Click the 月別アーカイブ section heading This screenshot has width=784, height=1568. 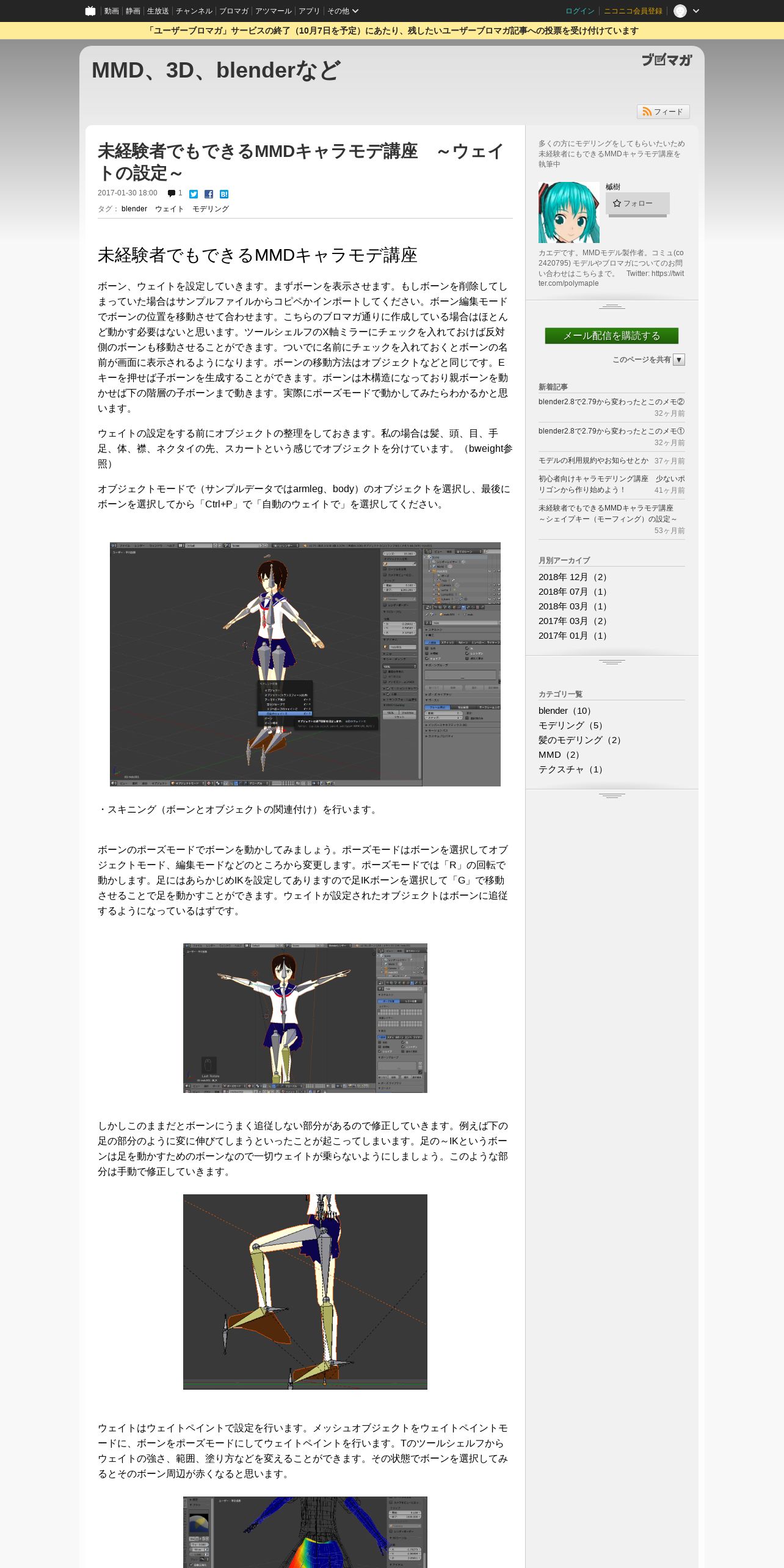pyautogui.click(x=564, y=561)
